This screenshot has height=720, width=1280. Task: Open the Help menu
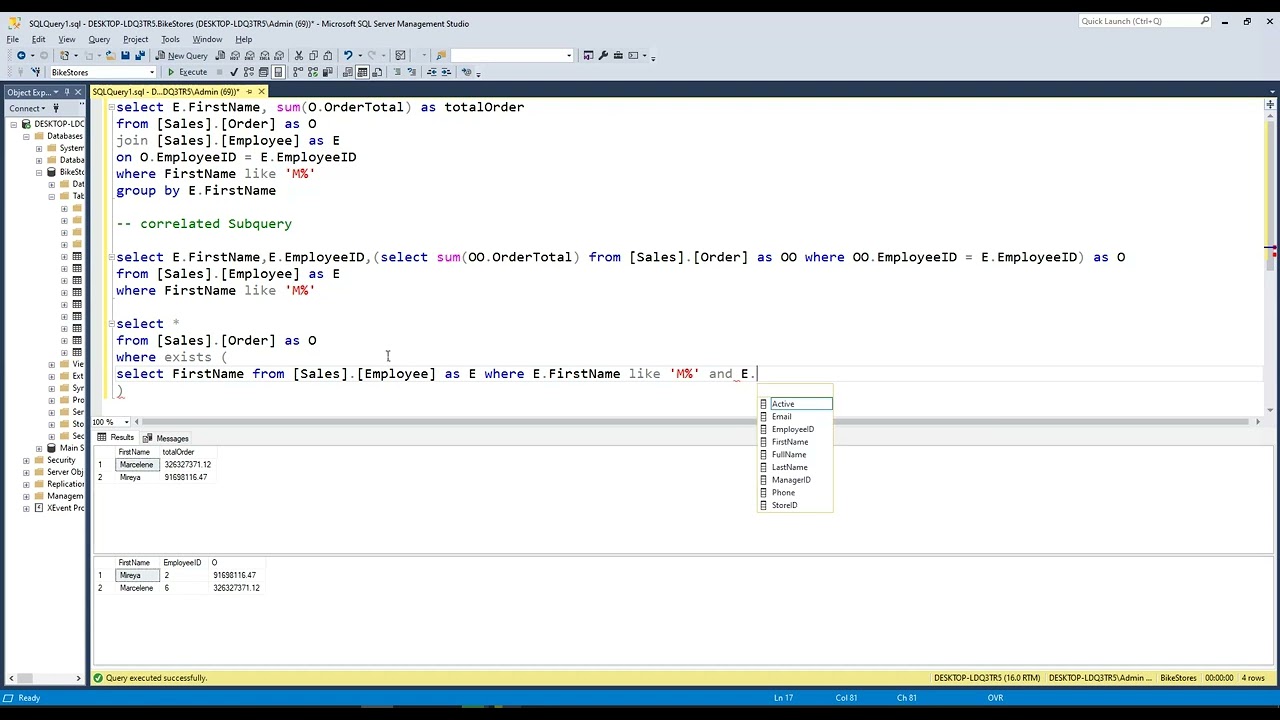click(x=243, y=39)
